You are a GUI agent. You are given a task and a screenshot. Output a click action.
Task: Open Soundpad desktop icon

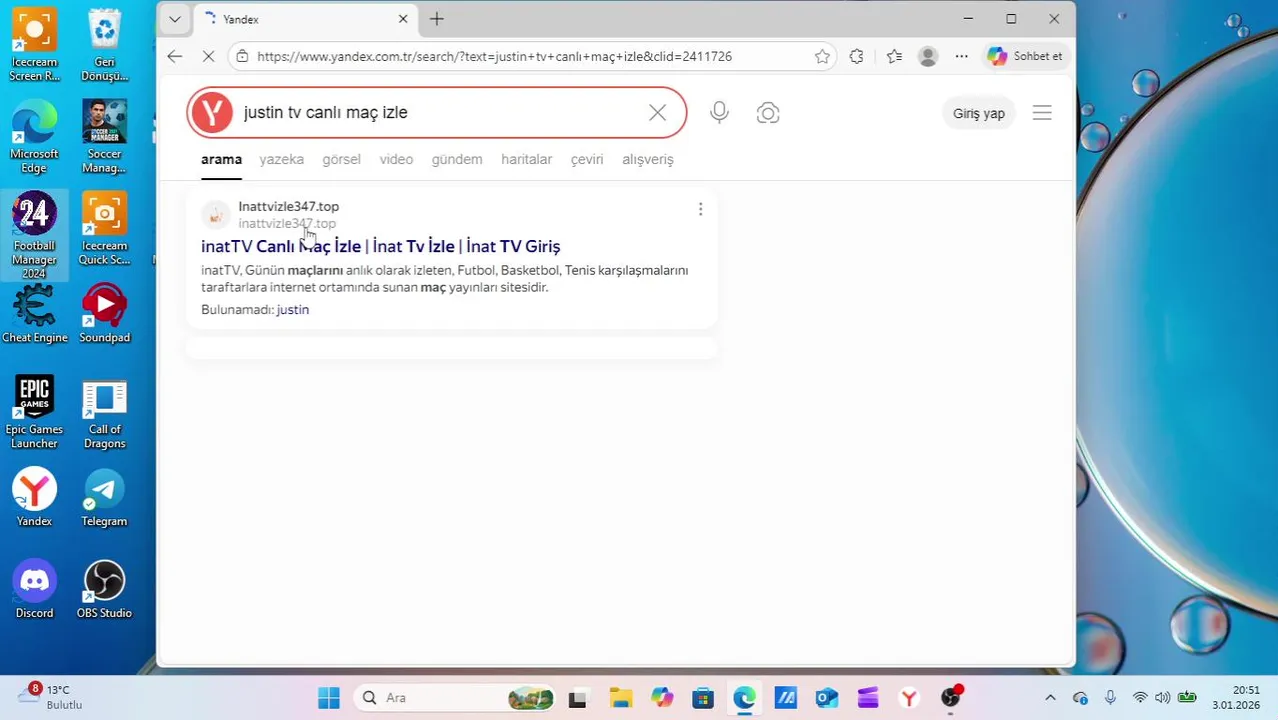click(x=104, y=314)
